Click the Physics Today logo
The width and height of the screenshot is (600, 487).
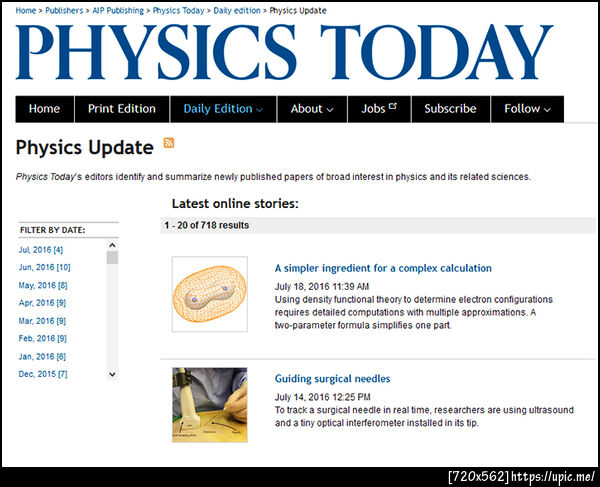pyautogui.click(x=284, y=52)
